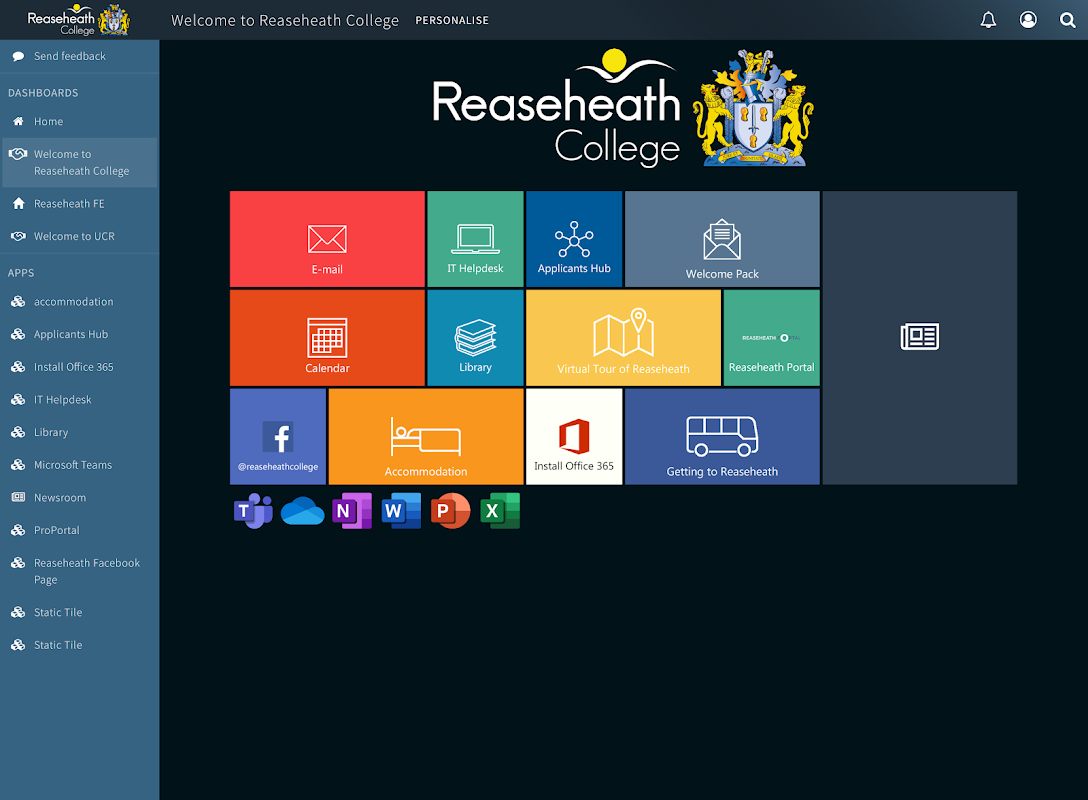This screenshot has height=800, width=1088.
Task: Launch Microsoft Teams icon below tiles
Action: pos(253,511)
